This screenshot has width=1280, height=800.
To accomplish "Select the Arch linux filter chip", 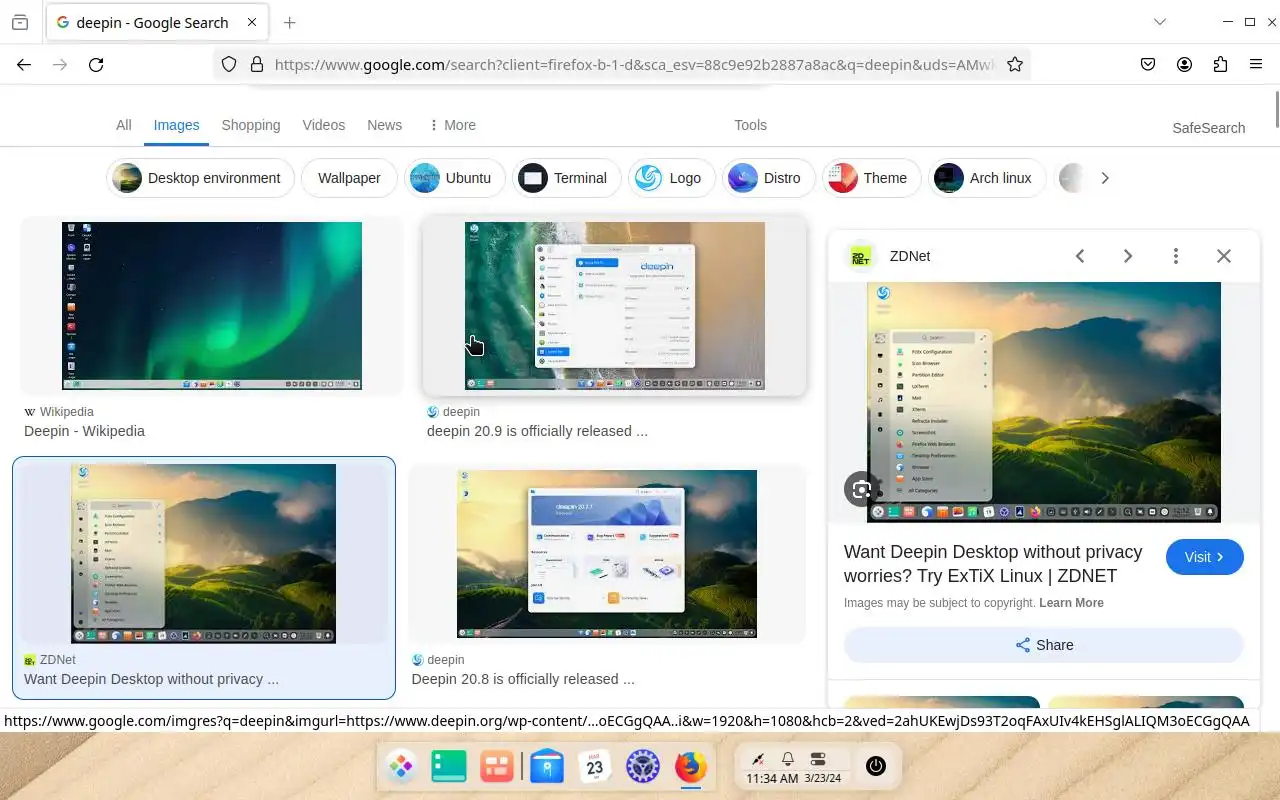I will [x=986, y=178].
